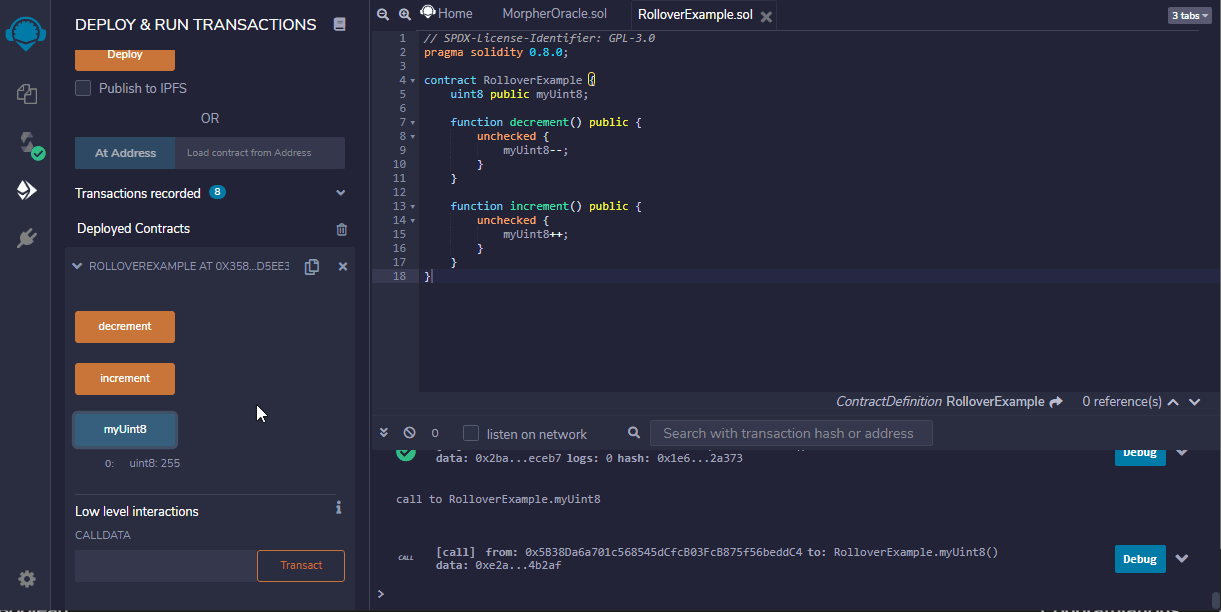Call the decrement function
The width and height of the screenshot is (1221, 612).
tap(125, 327)
